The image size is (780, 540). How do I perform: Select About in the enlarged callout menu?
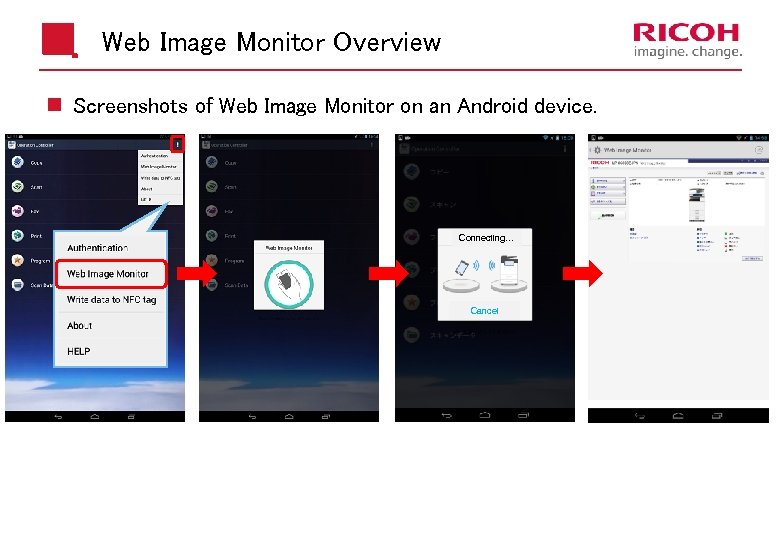(x=80, y=326)
